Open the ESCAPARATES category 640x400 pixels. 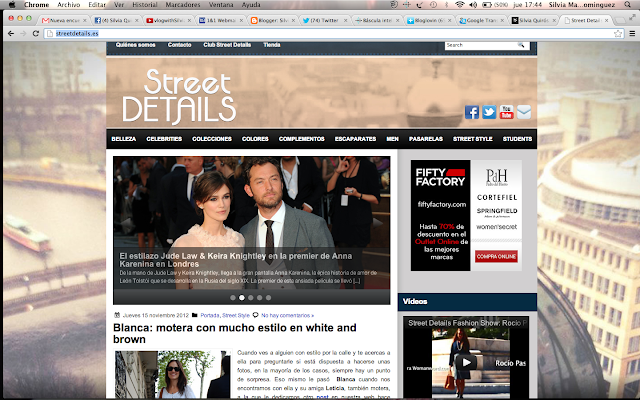coord(356,139)
